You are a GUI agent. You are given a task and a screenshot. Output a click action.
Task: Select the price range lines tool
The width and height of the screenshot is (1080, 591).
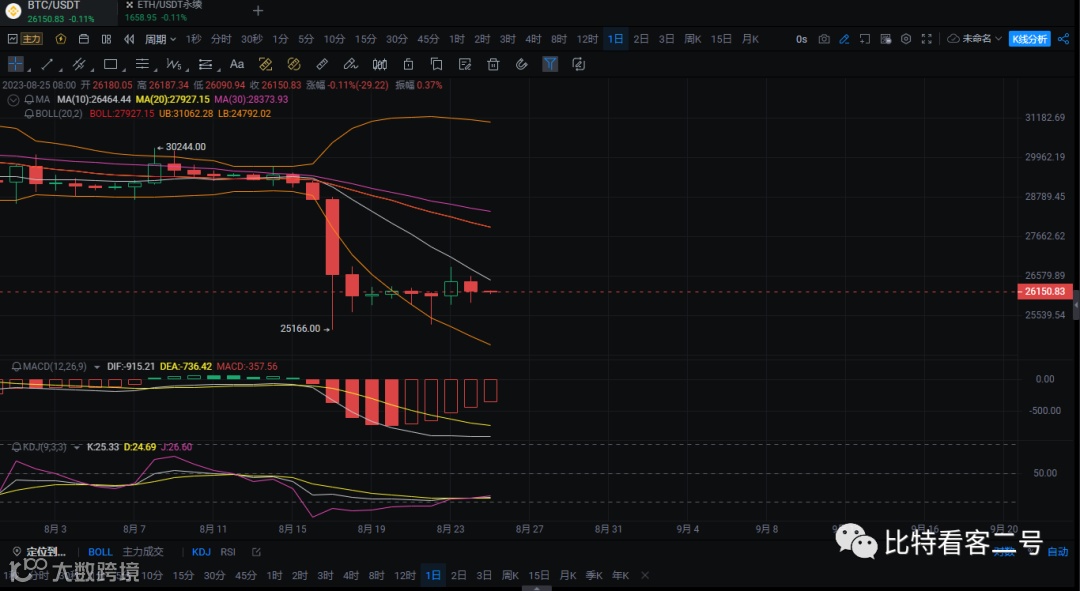[205, 65]
